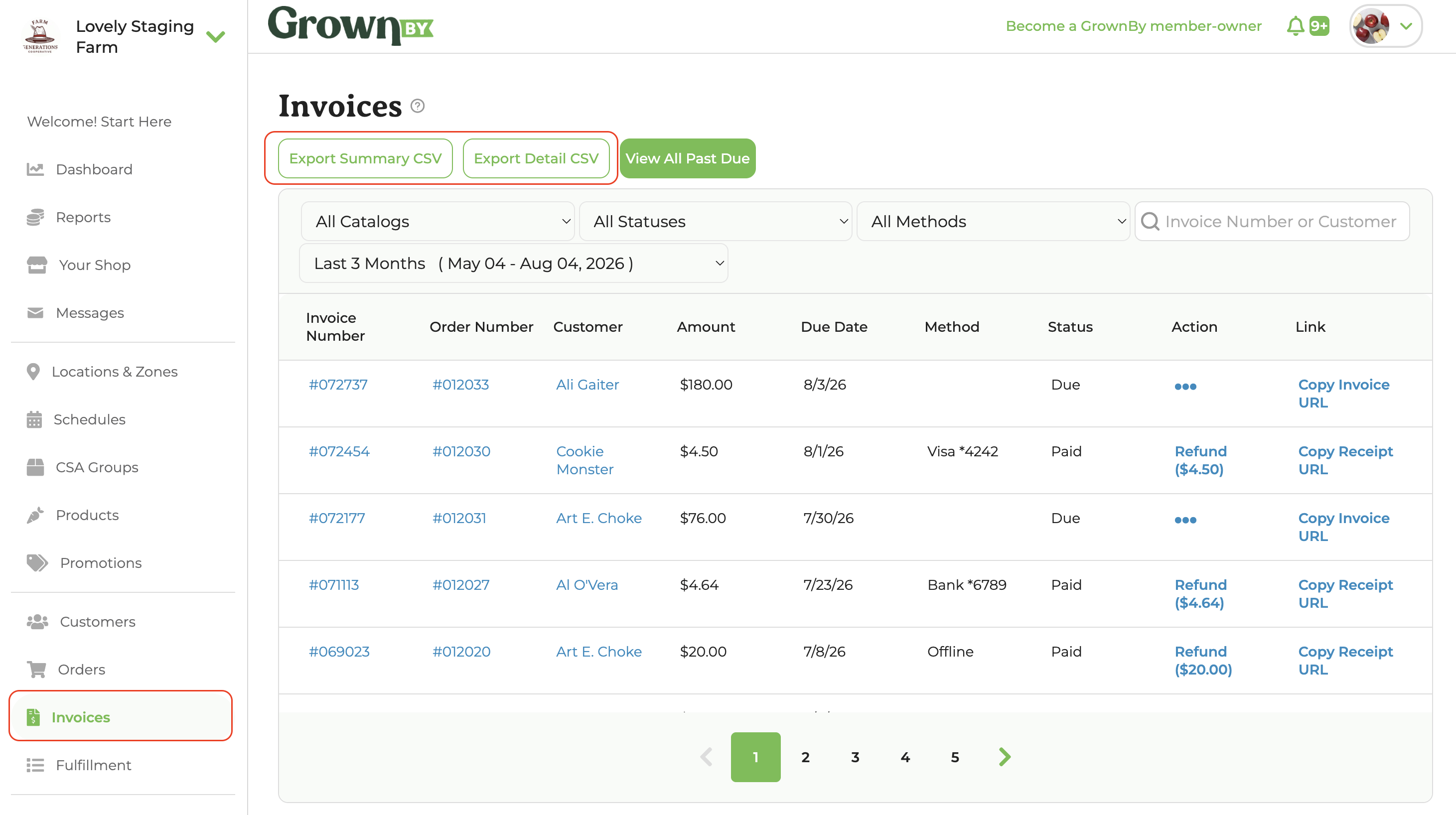The width and height of the screenshot is (1456, 815).
Task: Click the Locations & Zones pin icon
Action: pos(33,371)
